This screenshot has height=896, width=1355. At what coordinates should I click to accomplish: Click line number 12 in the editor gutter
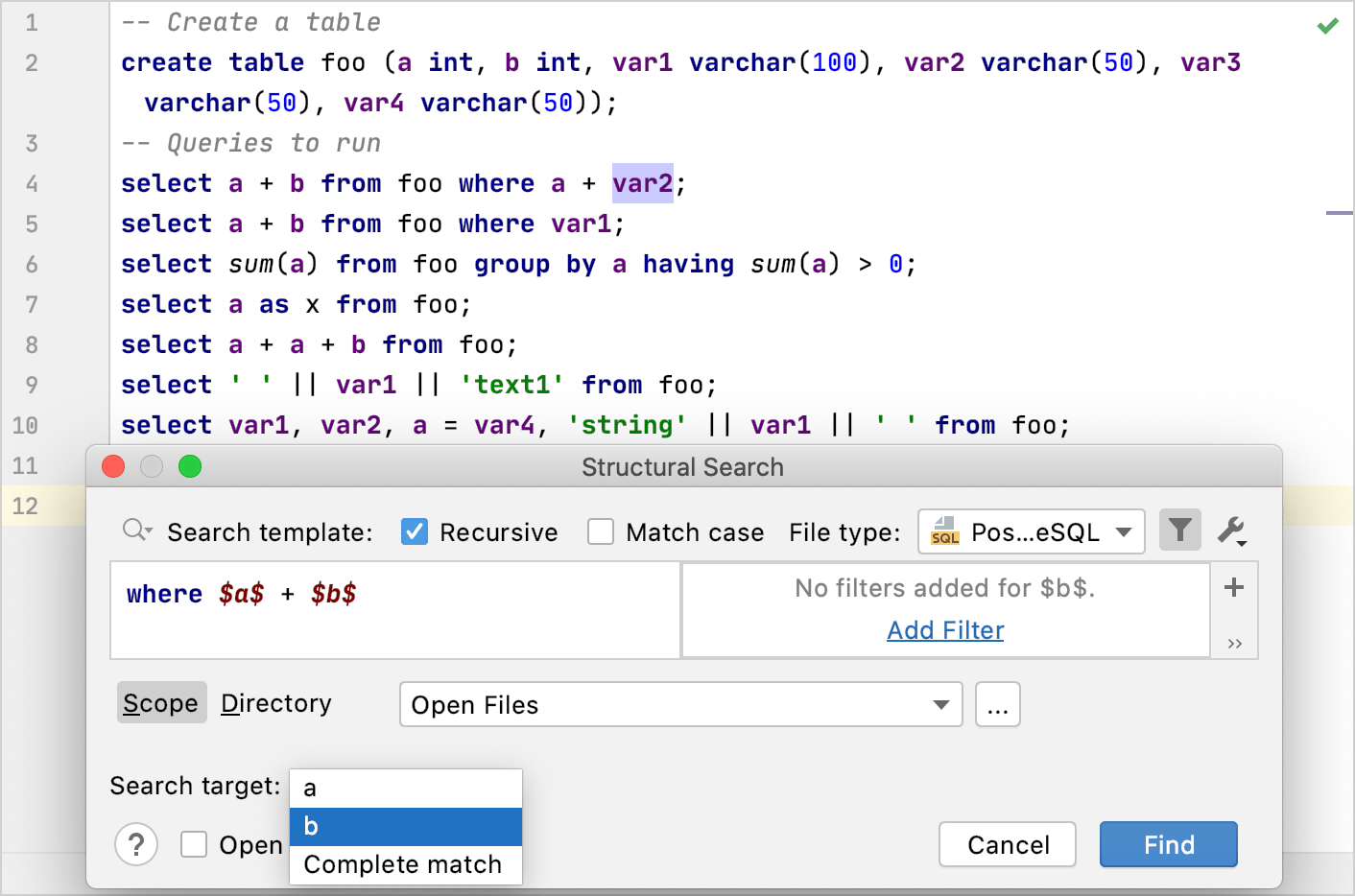26,506
